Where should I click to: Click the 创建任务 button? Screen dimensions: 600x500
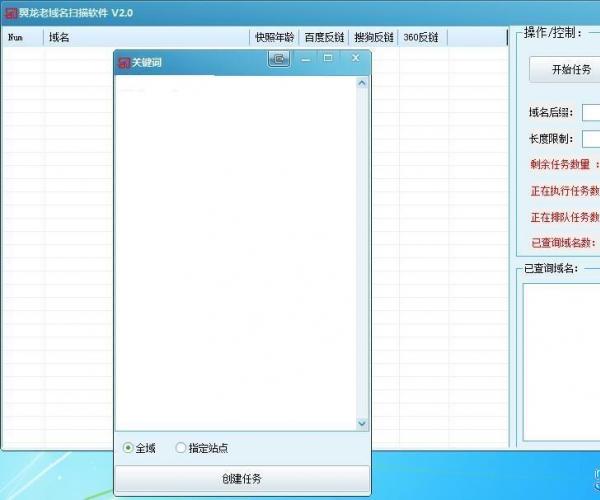click(242, 478)
